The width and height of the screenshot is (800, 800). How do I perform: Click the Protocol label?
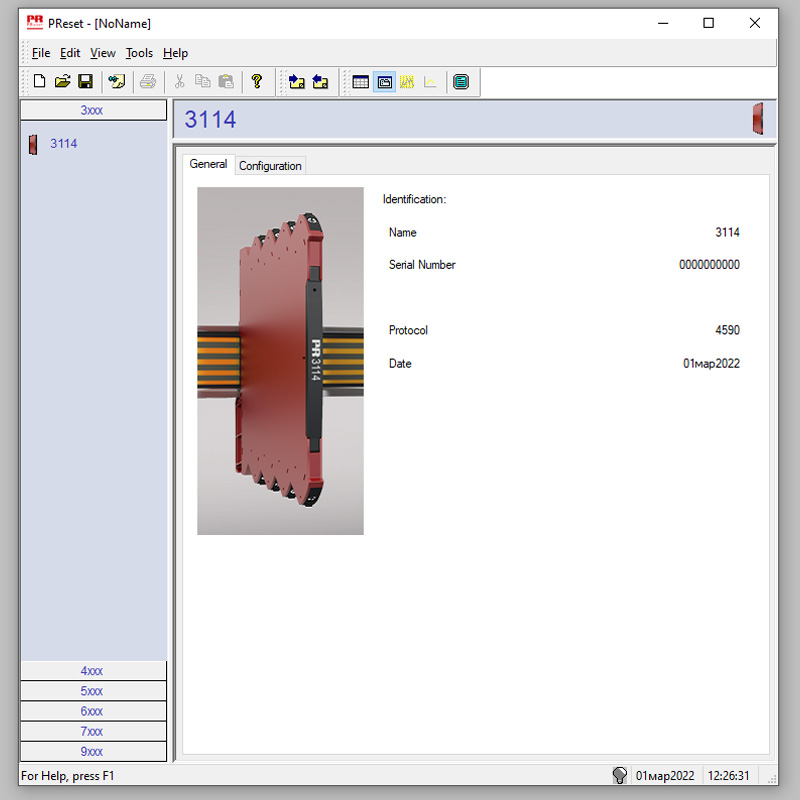pos(408,330)
